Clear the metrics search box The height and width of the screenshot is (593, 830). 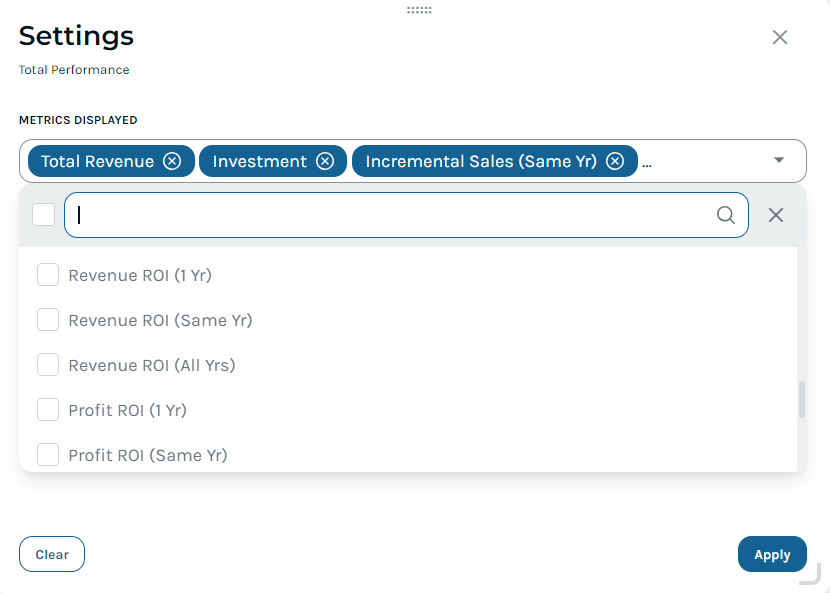[x=776, y=215]
